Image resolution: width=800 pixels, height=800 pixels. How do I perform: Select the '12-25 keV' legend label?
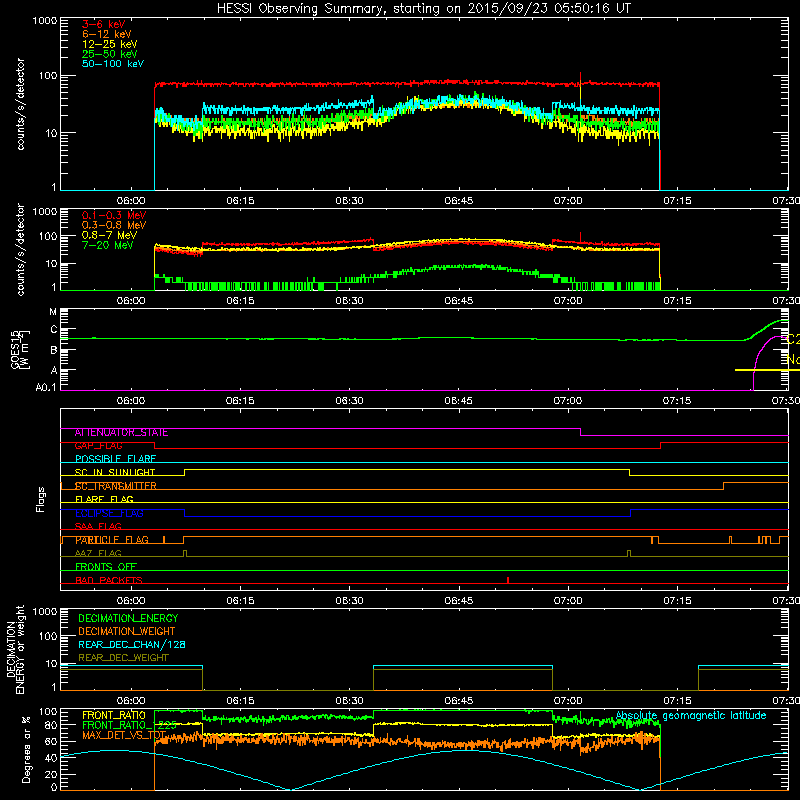click(x=110, y=44)
